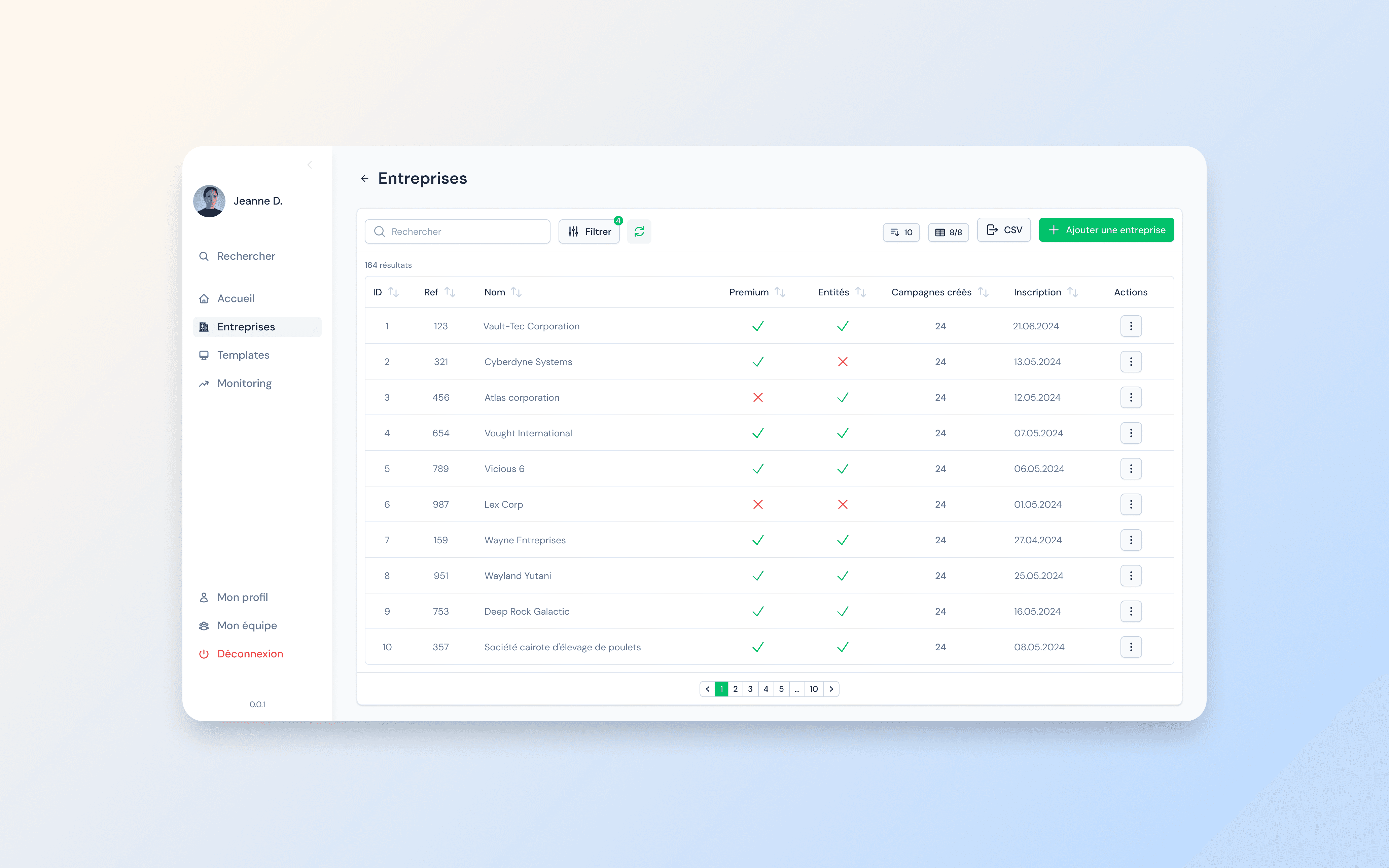Toggle sort on Inscription column

point(1072,292)
